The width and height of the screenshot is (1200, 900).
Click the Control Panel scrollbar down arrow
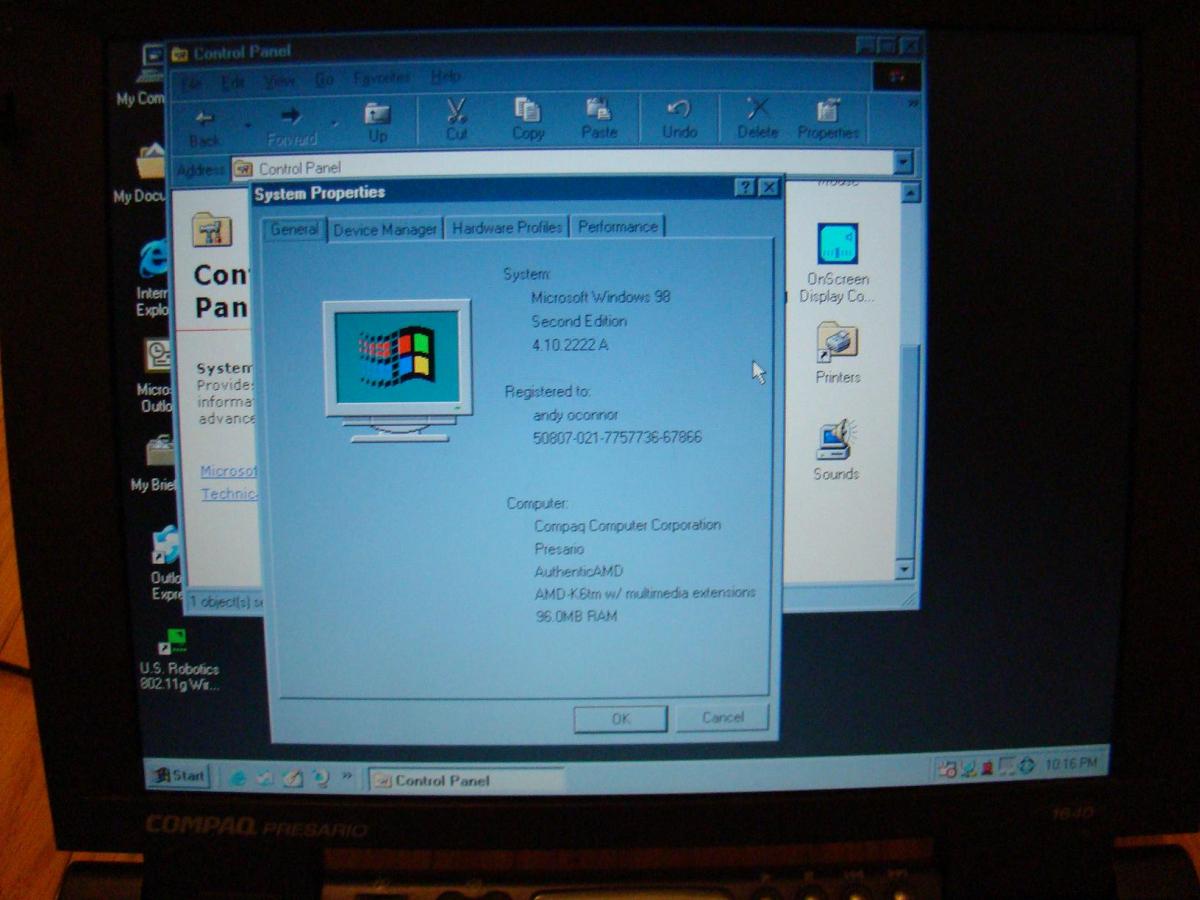click(904, 570)
